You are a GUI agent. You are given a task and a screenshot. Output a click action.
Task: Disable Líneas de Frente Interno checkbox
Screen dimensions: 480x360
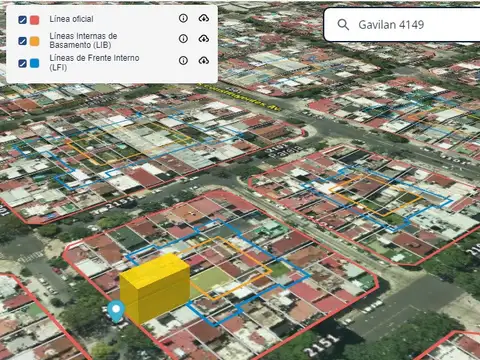(x=22, y=63)
